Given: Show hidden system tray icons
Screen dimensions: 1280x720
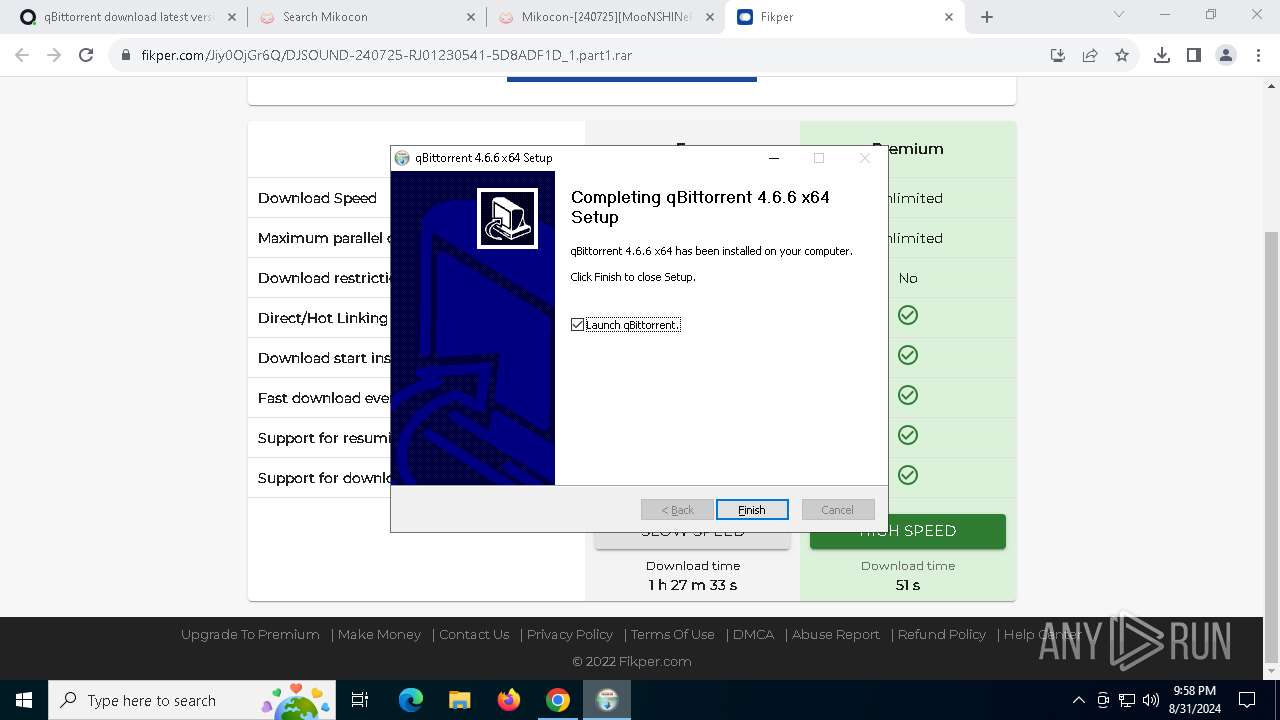Looking at the screenshot, I should click(x=1078, y=700).
